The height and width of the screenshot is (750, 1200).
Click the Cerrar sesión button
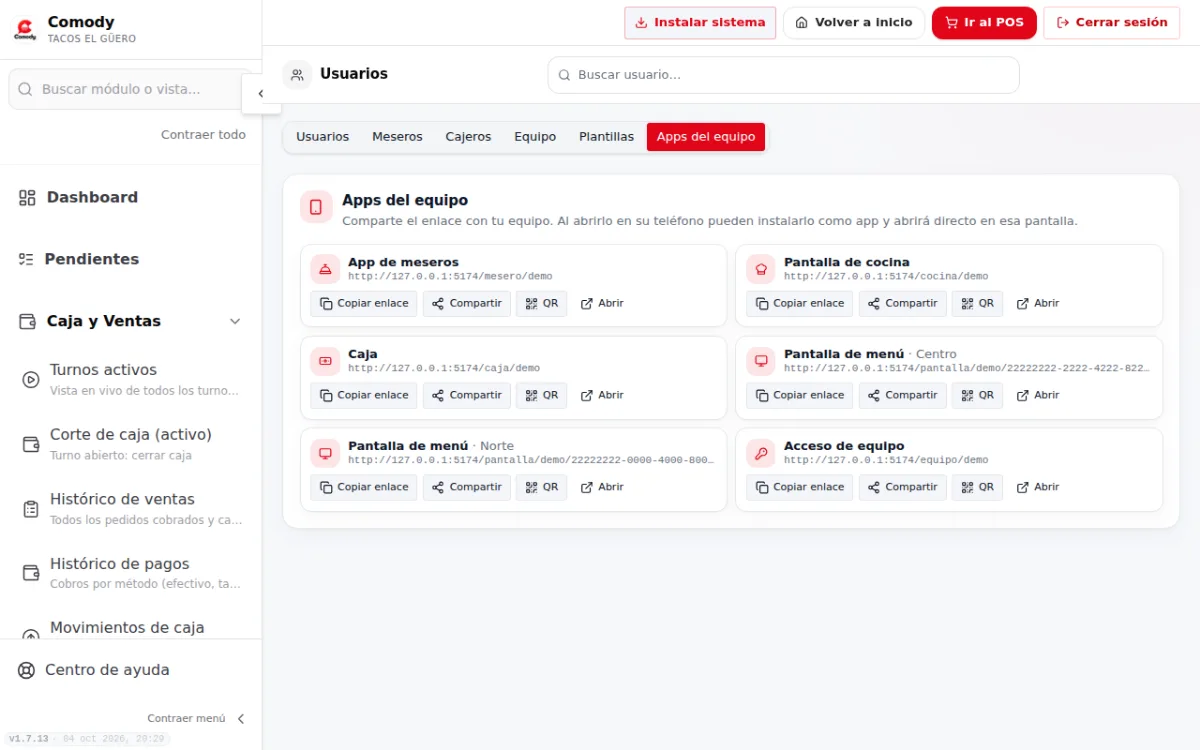pyautogui.click(x=1112, y=23)
